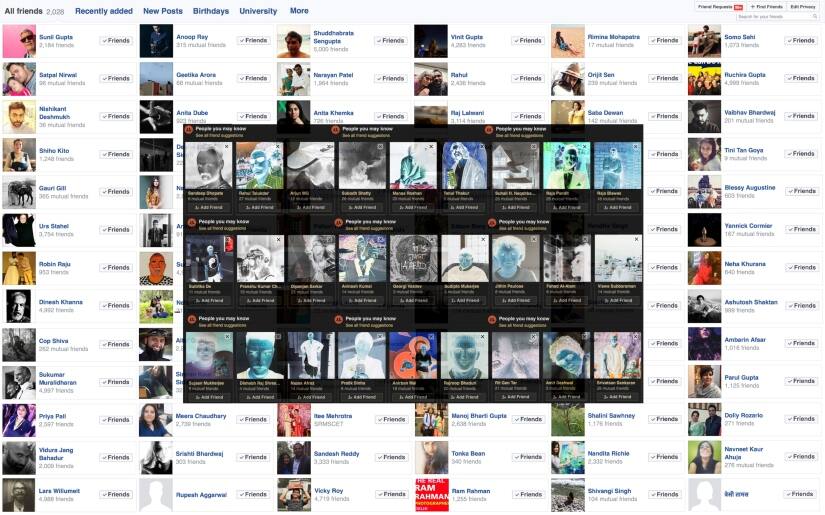Screen dimensions: 825x515
Task: Dismiss the Rahul Talukdar friend suggestion
Action: 278,147
